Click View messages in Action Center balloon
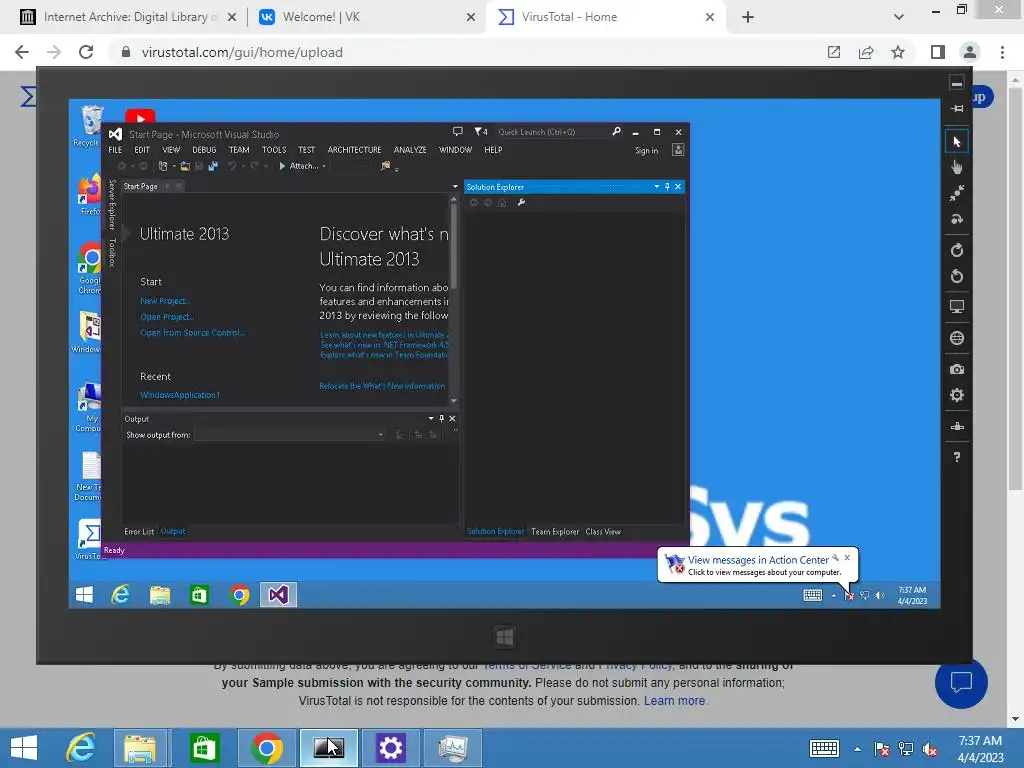 click(x=758, y=565)
